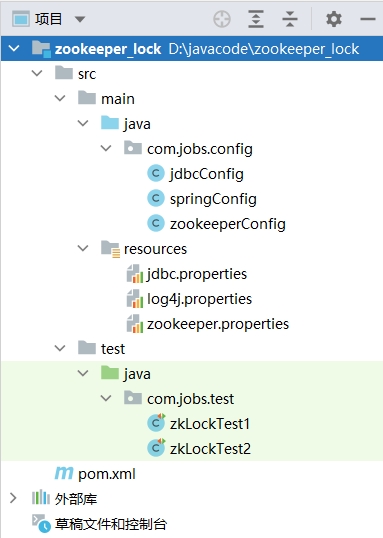
Task: Select the zkLockTest1 class name
Action: [210, 424]
